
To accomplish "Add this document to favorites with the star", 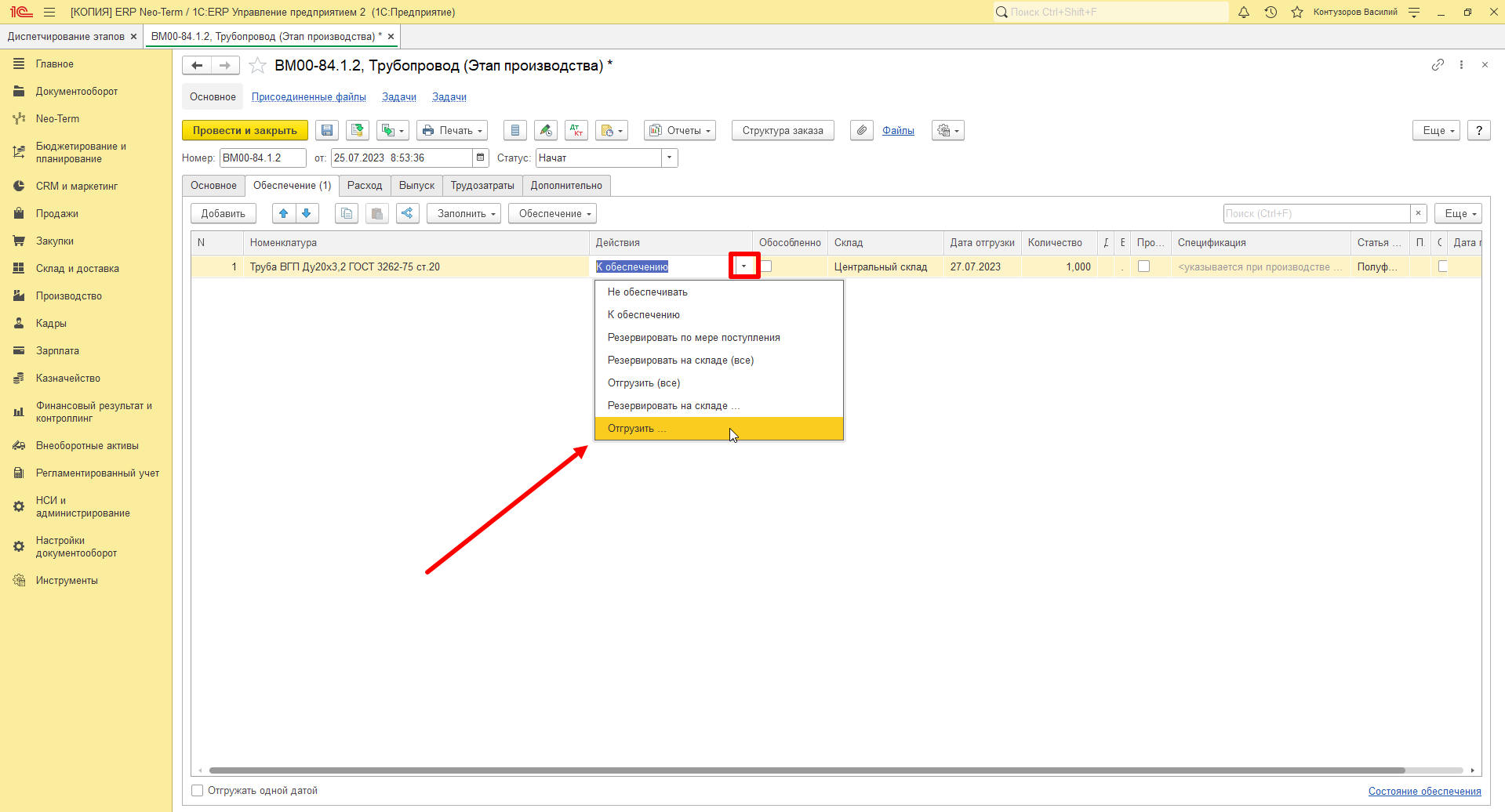I will [x=257, y=66].
